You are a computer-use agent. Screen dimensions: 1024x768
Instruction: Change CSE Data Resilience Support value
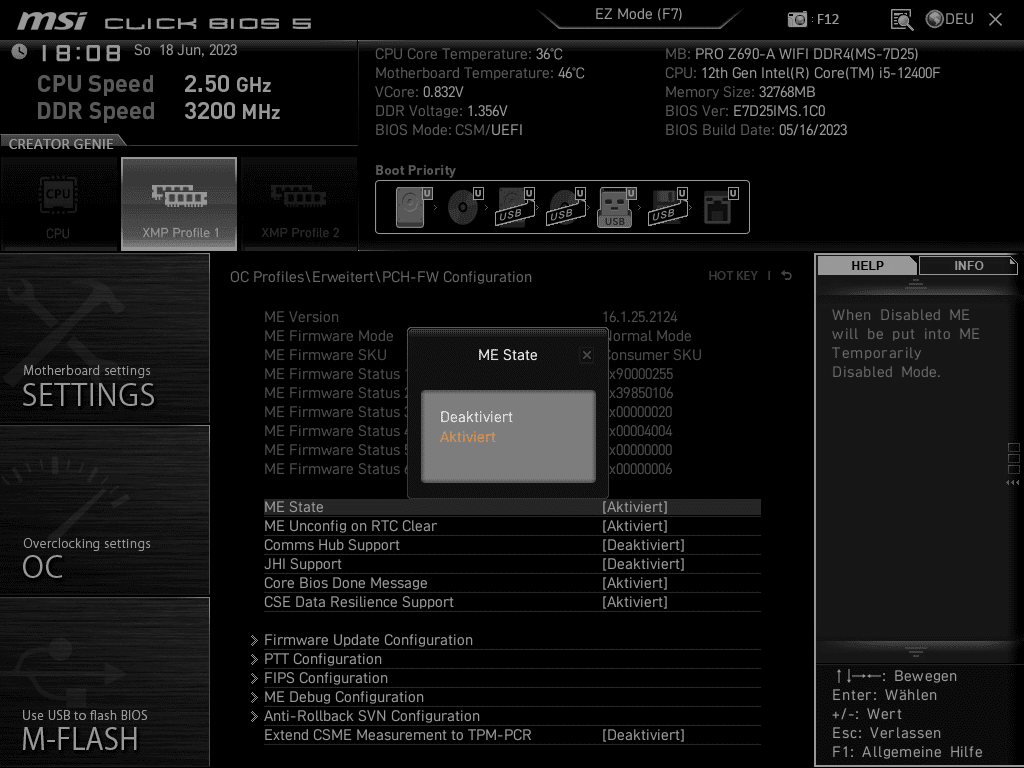pyautogui.click(x=635, y=601)
